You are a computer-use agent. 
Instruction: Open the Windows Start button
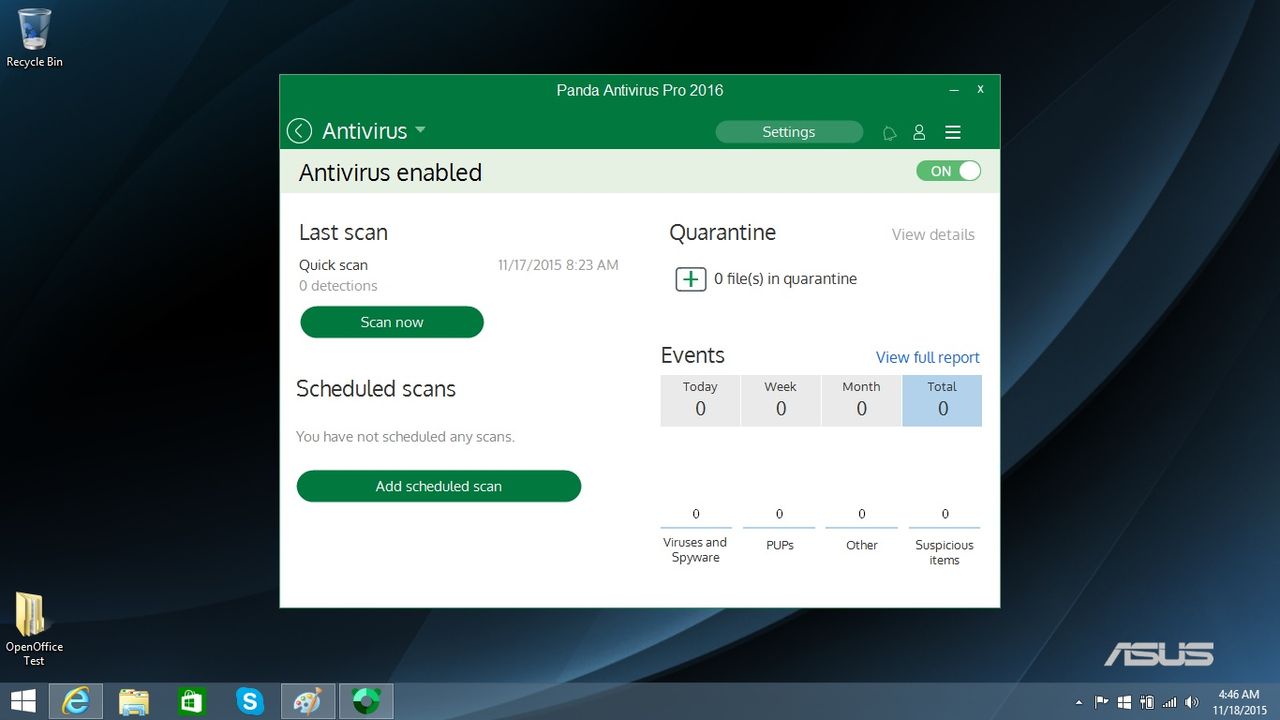point(23,701)
